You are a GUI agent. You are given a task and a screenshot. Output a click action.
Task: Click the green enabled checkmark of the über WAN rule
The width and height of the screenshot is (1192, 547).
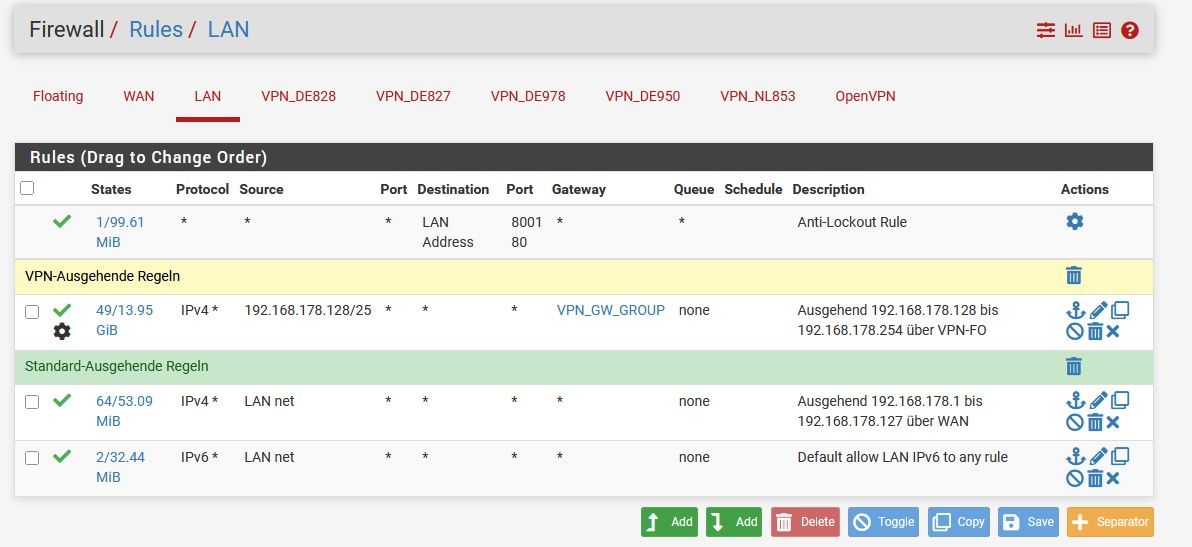(x=62, y=400)
